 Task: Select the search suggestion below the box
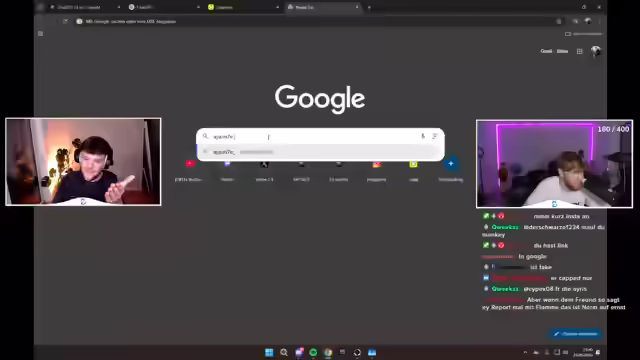point(320,152)
